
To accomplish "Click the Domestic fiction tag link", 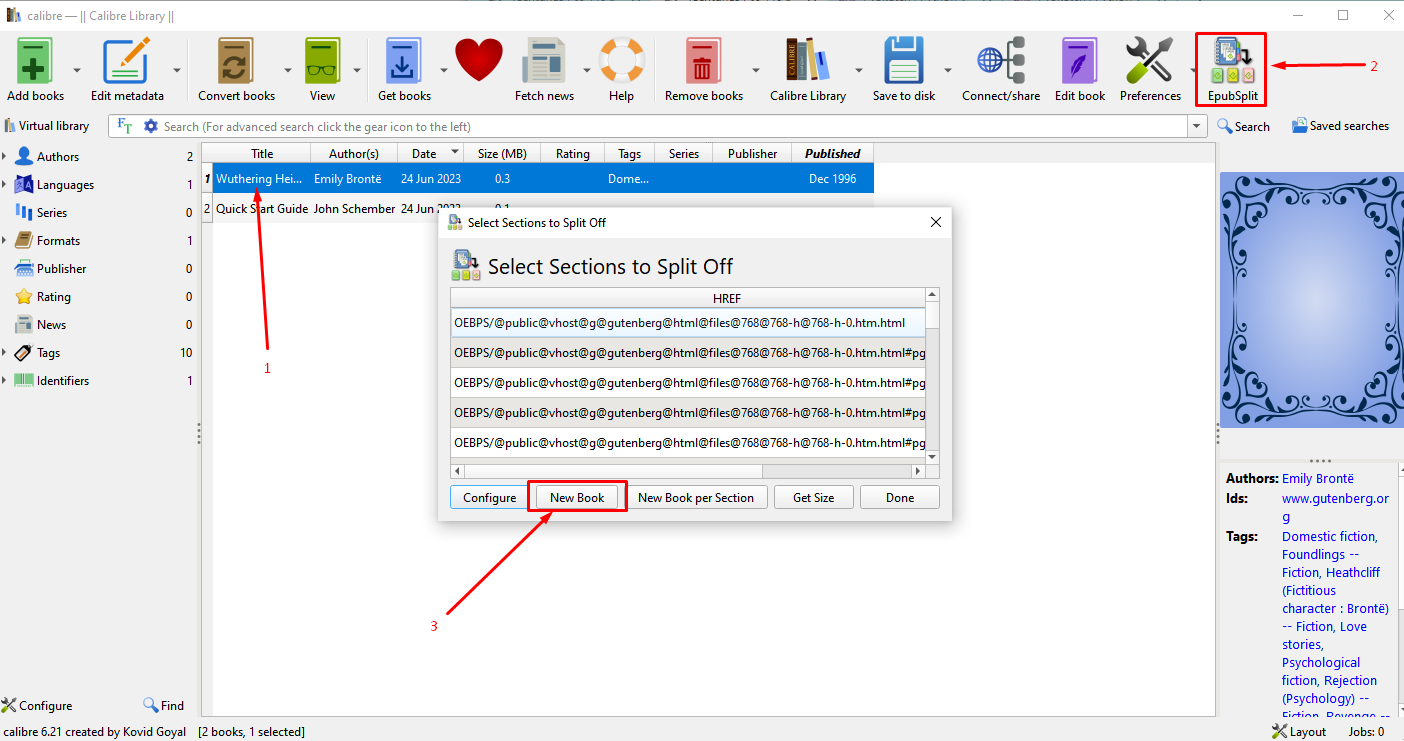I will [1329, 537].
